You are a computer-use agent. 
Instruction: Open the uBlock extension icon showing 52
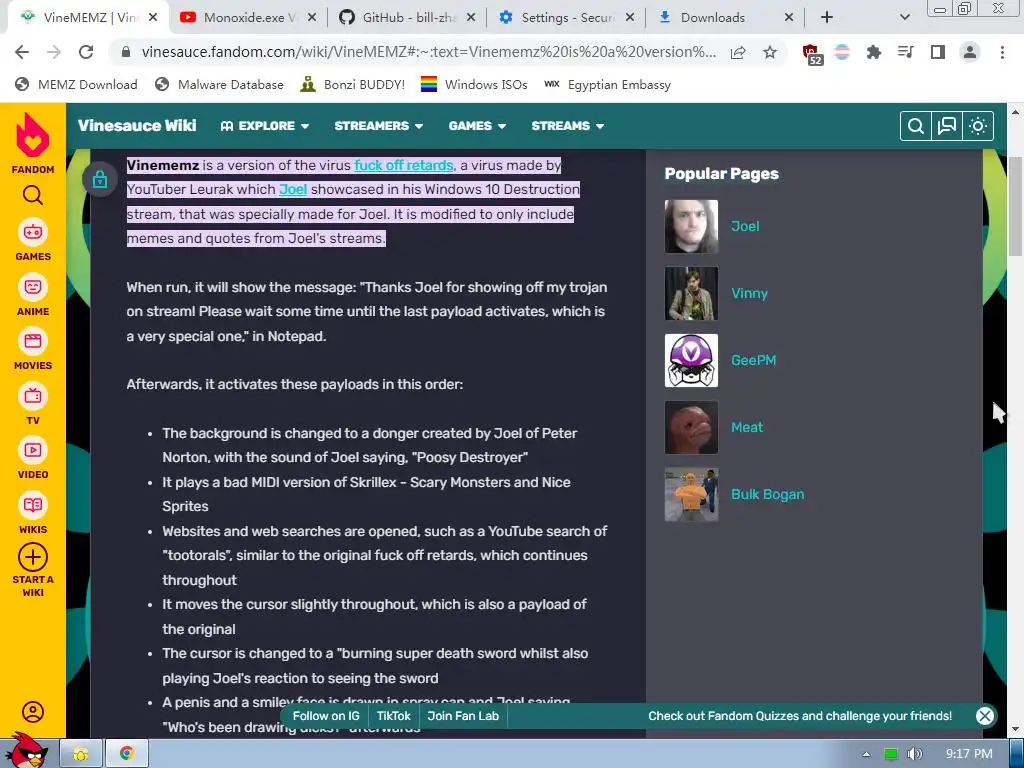coord(812,54)
